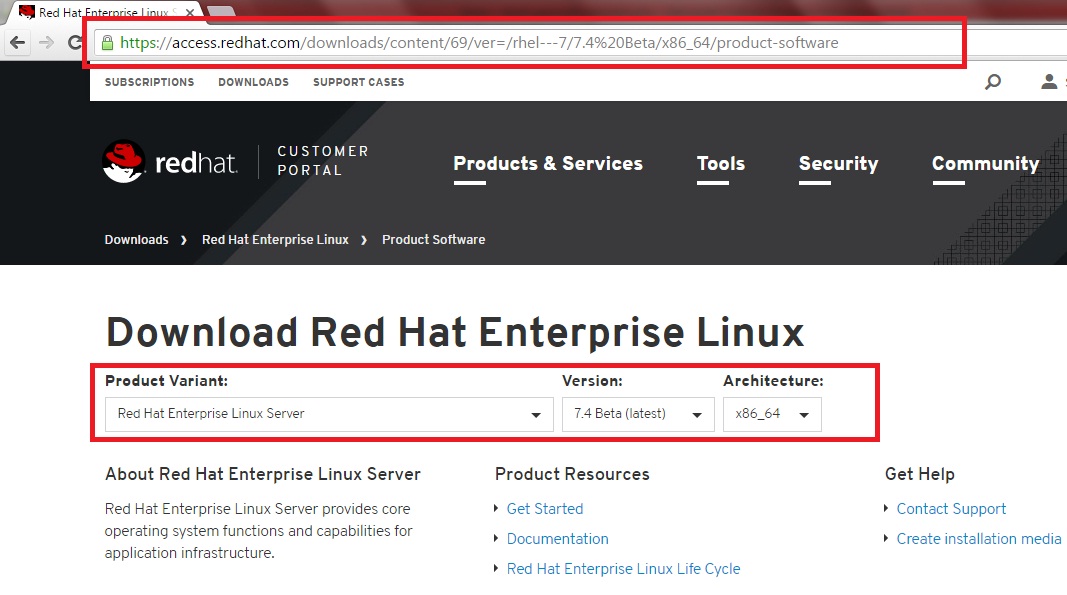Open the Contact Support link
The image size is (1067, 595).
[951, 509]
